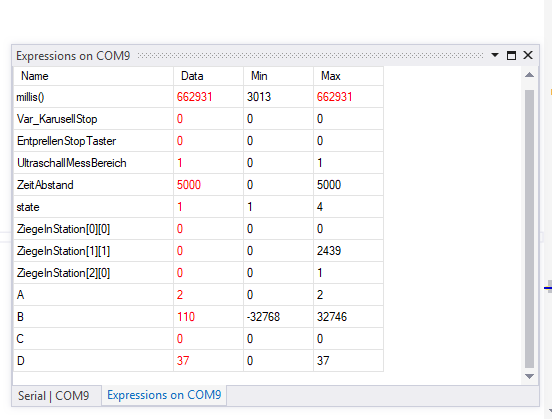Click the UltraschallMessBereich Data value 1
The height and width of the screenshot is (419, 552).
[180, 163]
